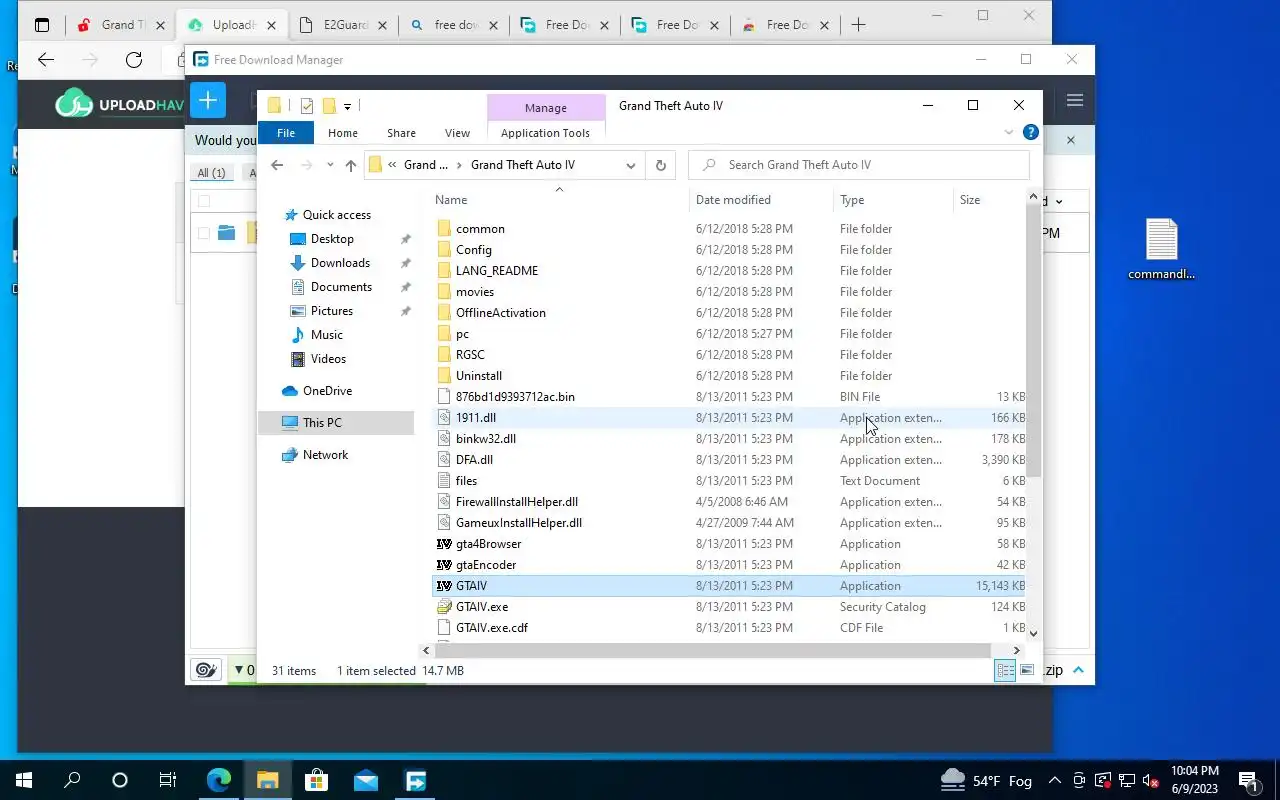Open notification center icon
1280x800 pixels.
tap(1248, 780)
